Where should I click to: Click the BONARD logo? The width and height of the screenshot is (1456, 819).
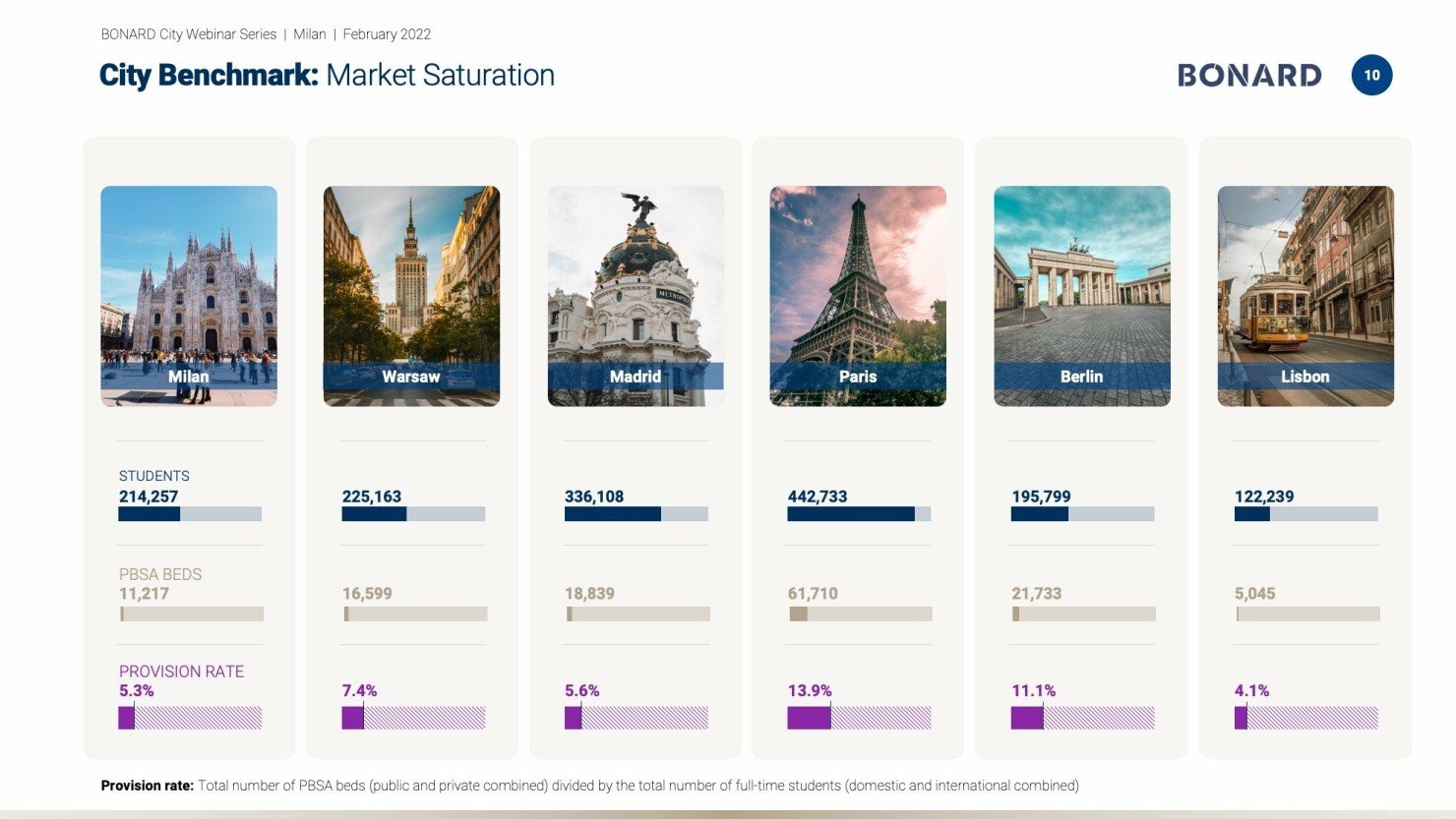1248,76
